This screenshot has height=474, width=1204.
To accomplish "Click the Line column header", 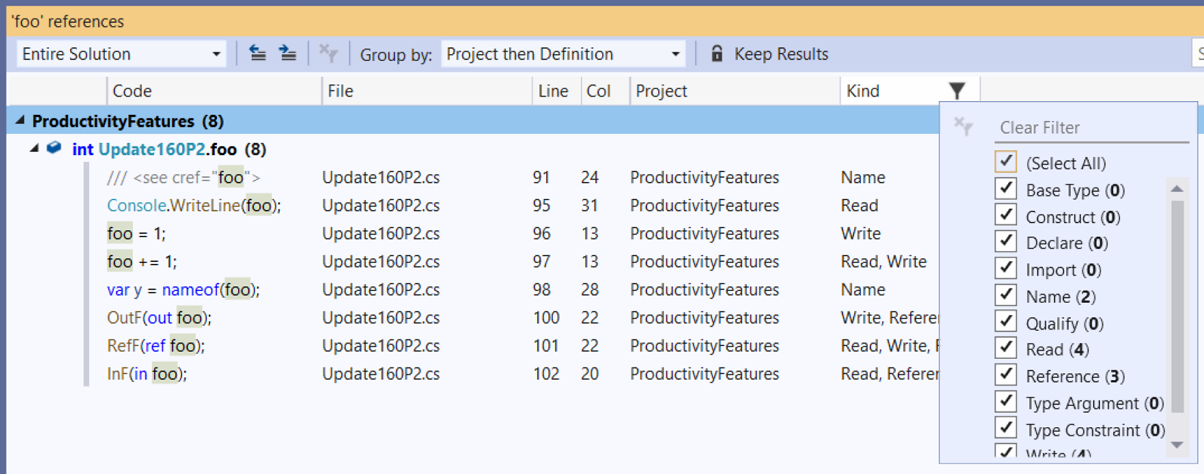I will pos(552,91).
